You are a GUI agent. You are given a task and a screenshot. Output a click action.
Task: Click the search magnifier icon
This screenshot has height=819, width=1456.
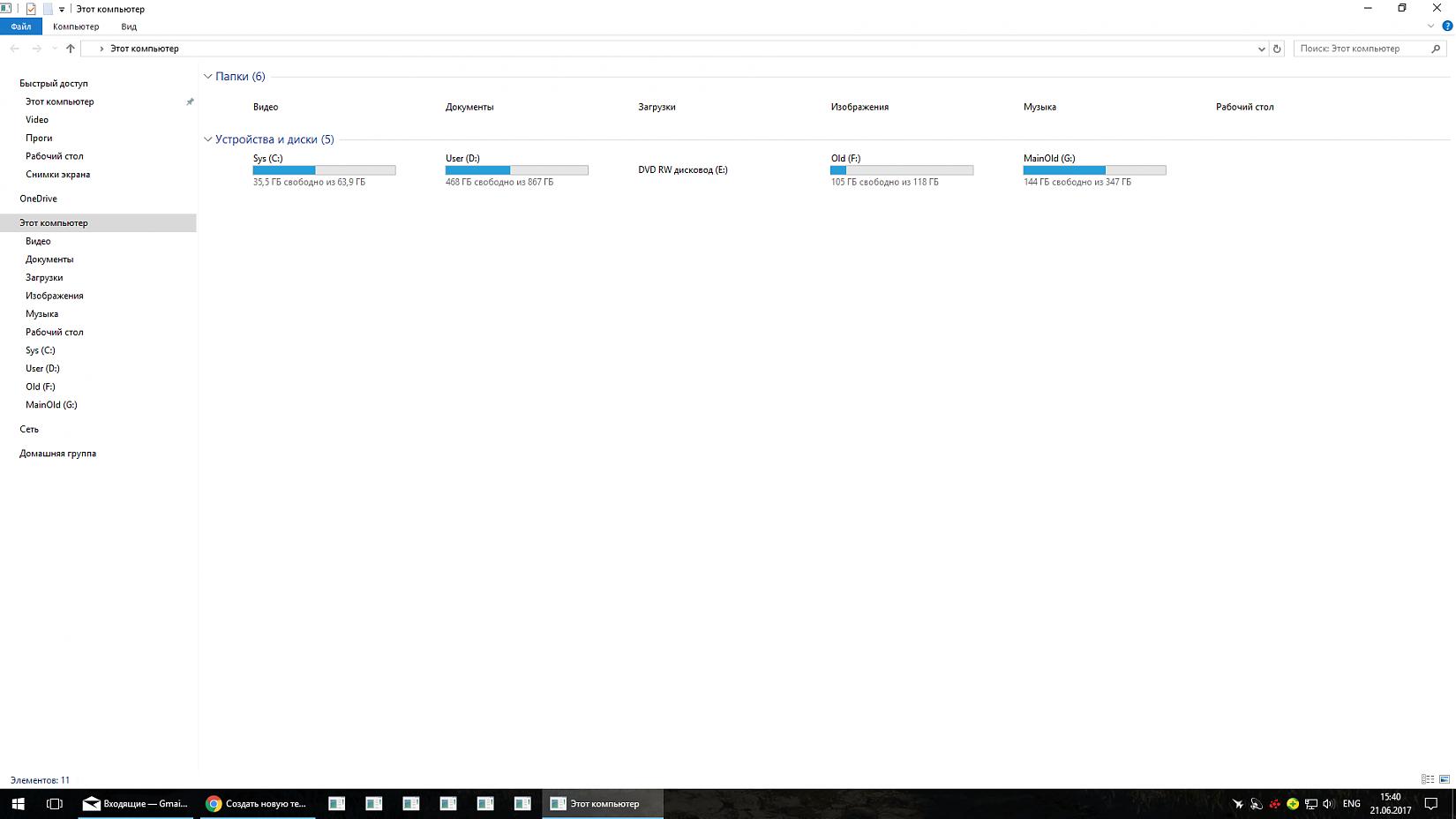[x=1436, y=49]
